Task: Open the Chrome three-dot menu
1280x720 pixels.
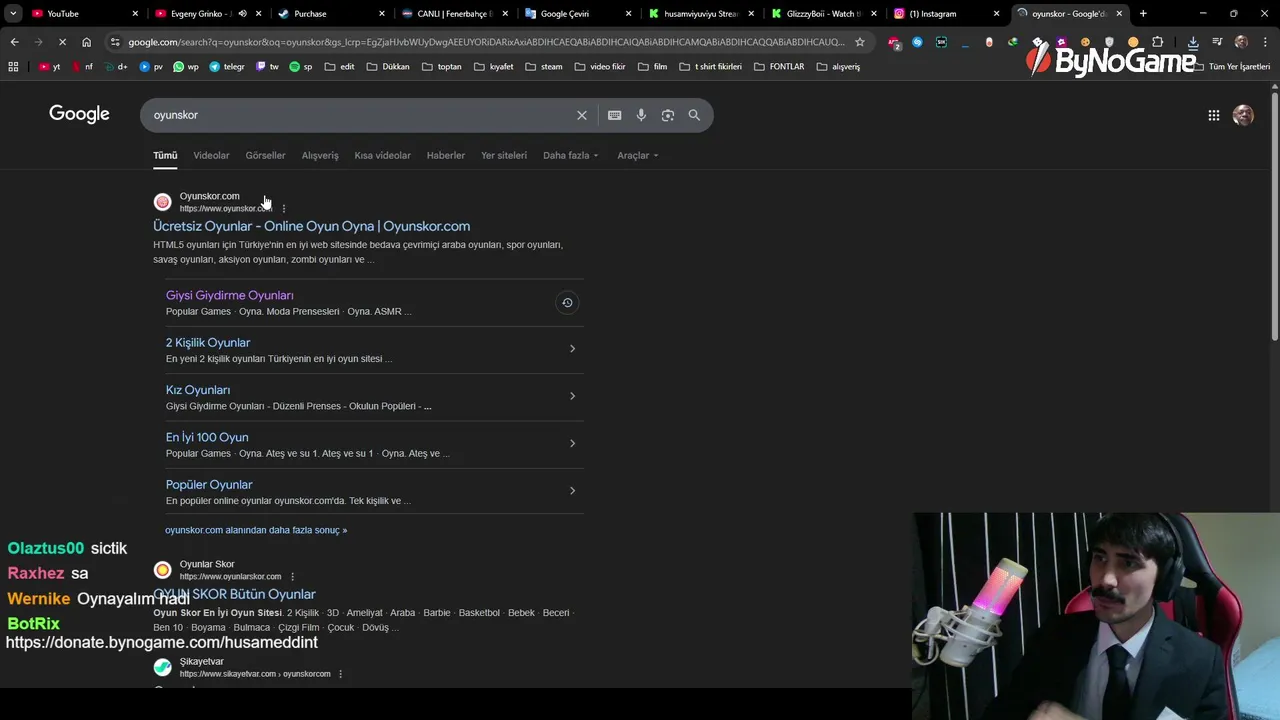Action: pos(1264,42)
